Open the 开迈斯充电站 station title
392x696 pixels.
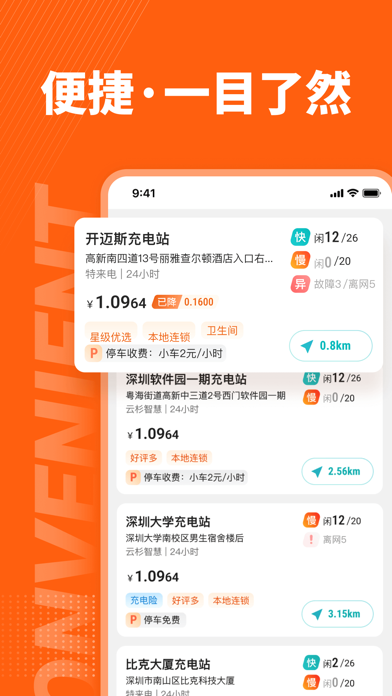pos(127,239)
